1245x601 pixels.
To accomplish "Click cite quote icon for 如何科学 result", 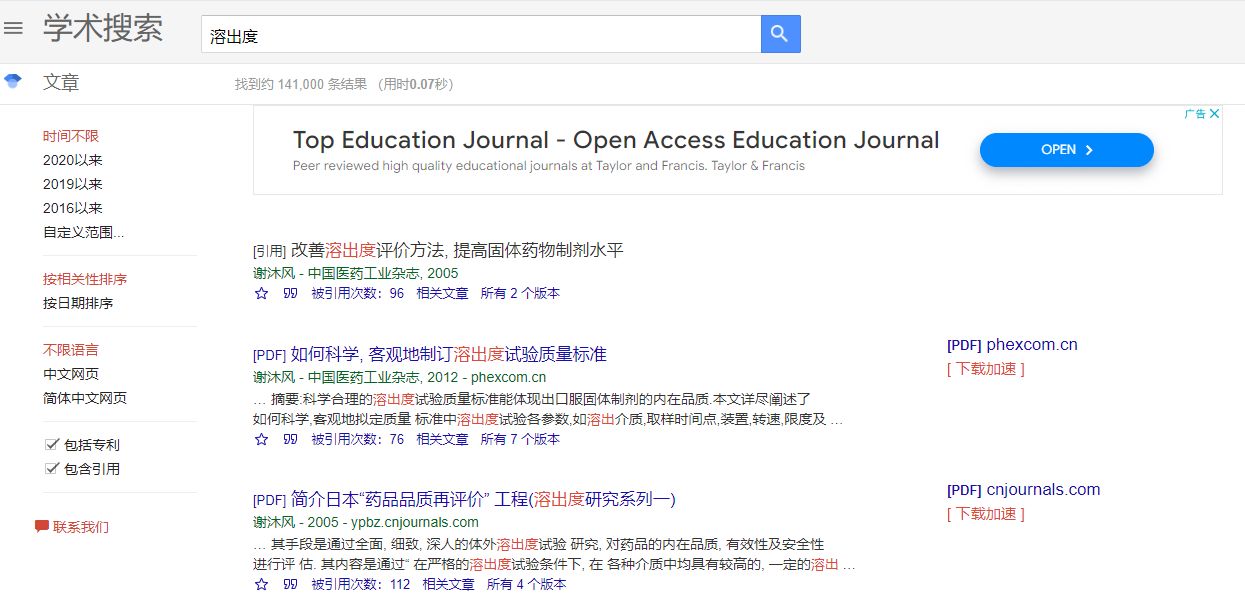I will 290,439.
